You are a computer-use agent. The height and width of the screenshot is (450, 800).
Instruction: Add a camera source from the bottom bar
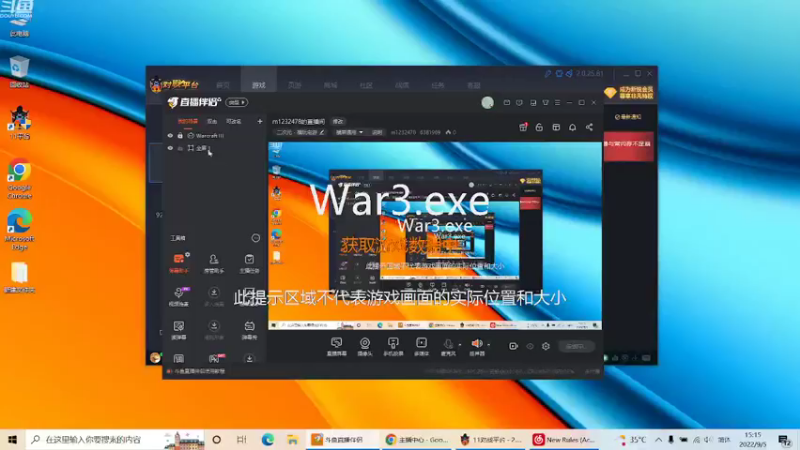tap(365, 346)
